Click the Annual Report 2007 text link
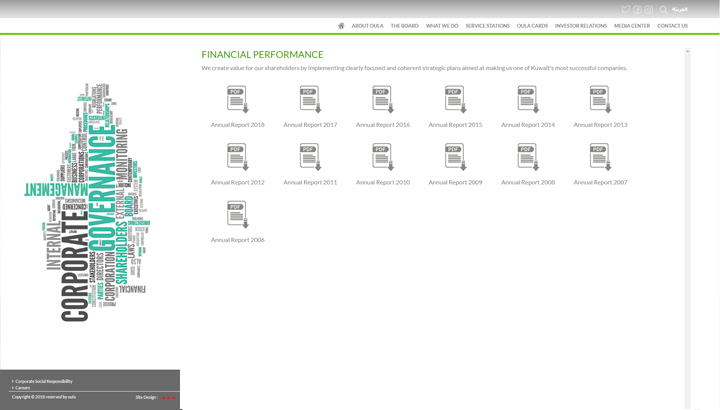720x410 pixels. click(x=601, y=182)
